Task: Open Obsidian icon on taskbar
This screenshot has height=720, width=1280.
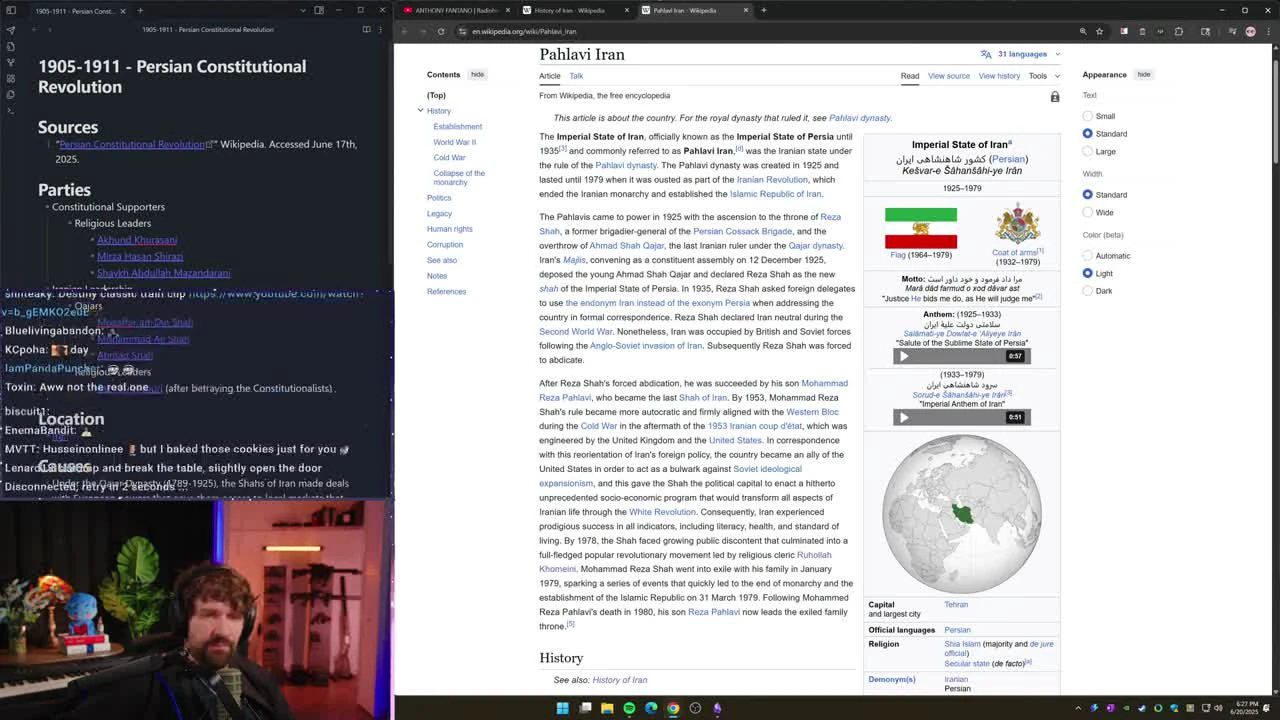Action: click(x=717, y=708)
